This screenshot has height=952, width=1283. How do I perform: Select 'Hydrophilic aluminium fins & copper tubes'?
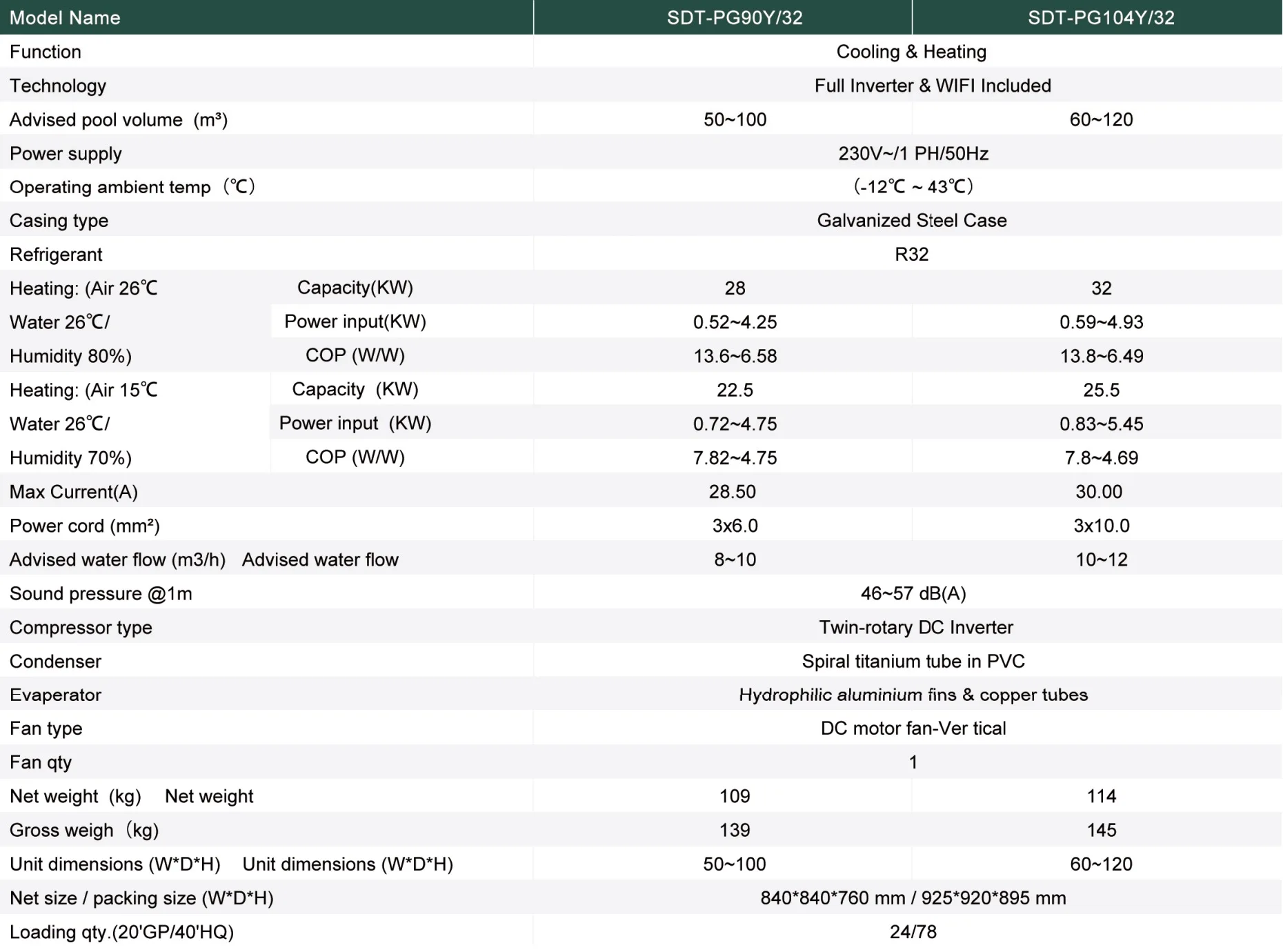pos(913,695)
